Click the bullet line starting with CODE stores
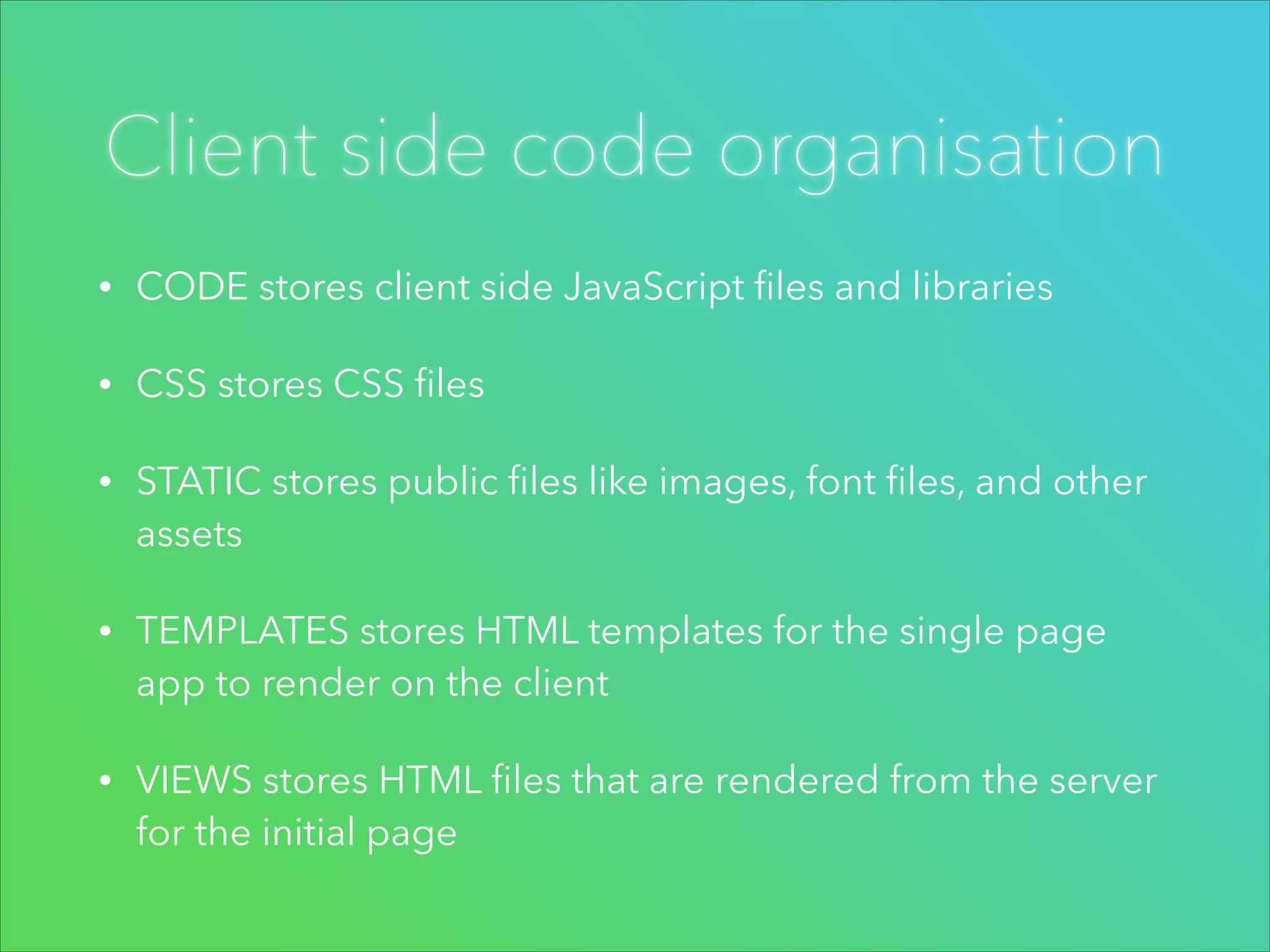This screenshot has width=1270, height=952. (594, 288)
